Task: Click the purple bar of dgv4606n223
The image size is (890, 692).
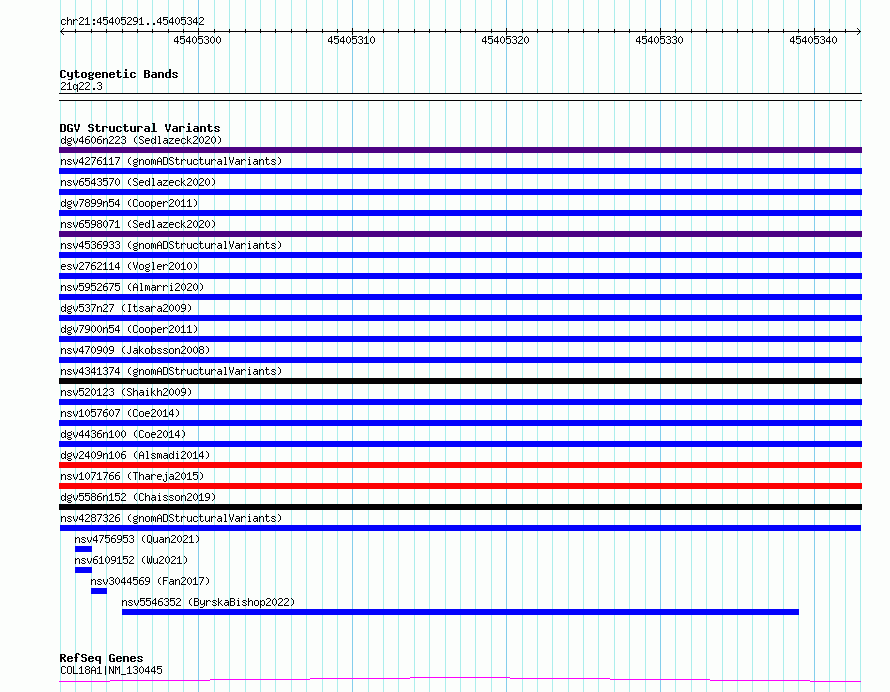Action: [x=460, y=150]
